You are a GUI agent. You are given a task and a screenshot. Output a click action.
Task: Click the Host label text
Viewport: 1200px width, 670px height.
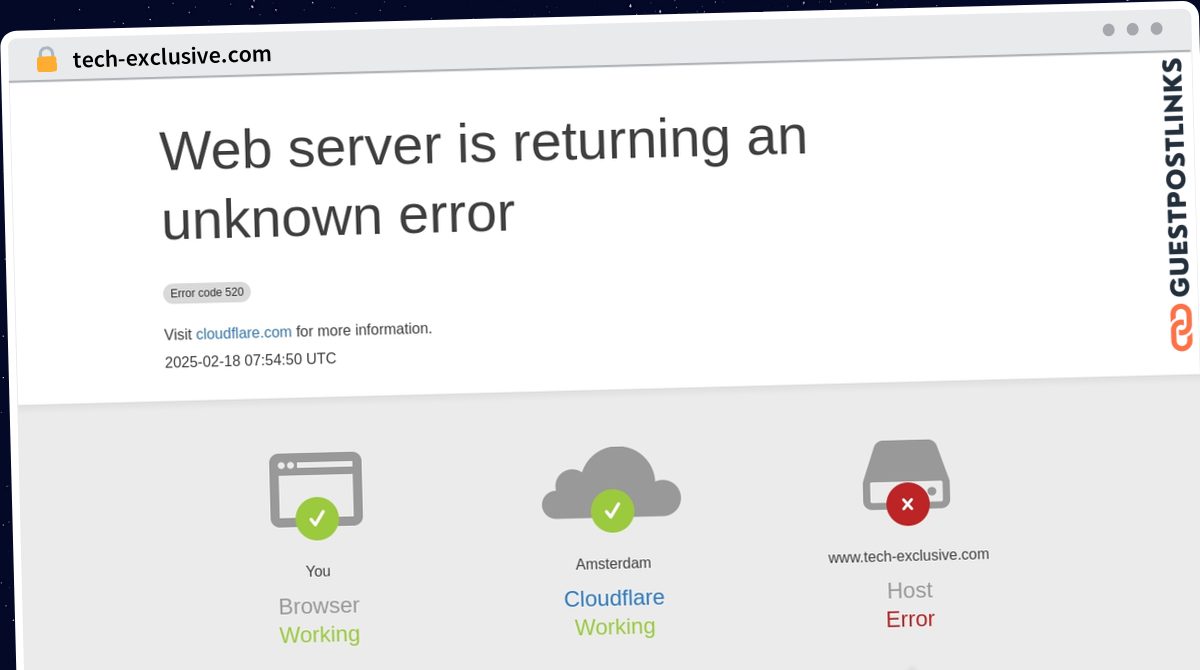tap(910, 590)
